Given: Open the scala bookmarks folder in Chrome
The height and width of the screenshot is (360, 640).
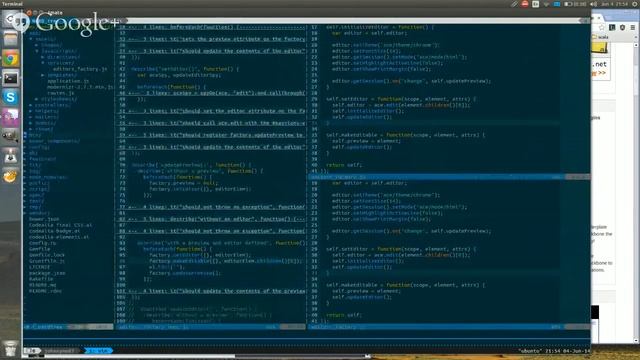Looking at the screenshot, I should tap(600, 37).
